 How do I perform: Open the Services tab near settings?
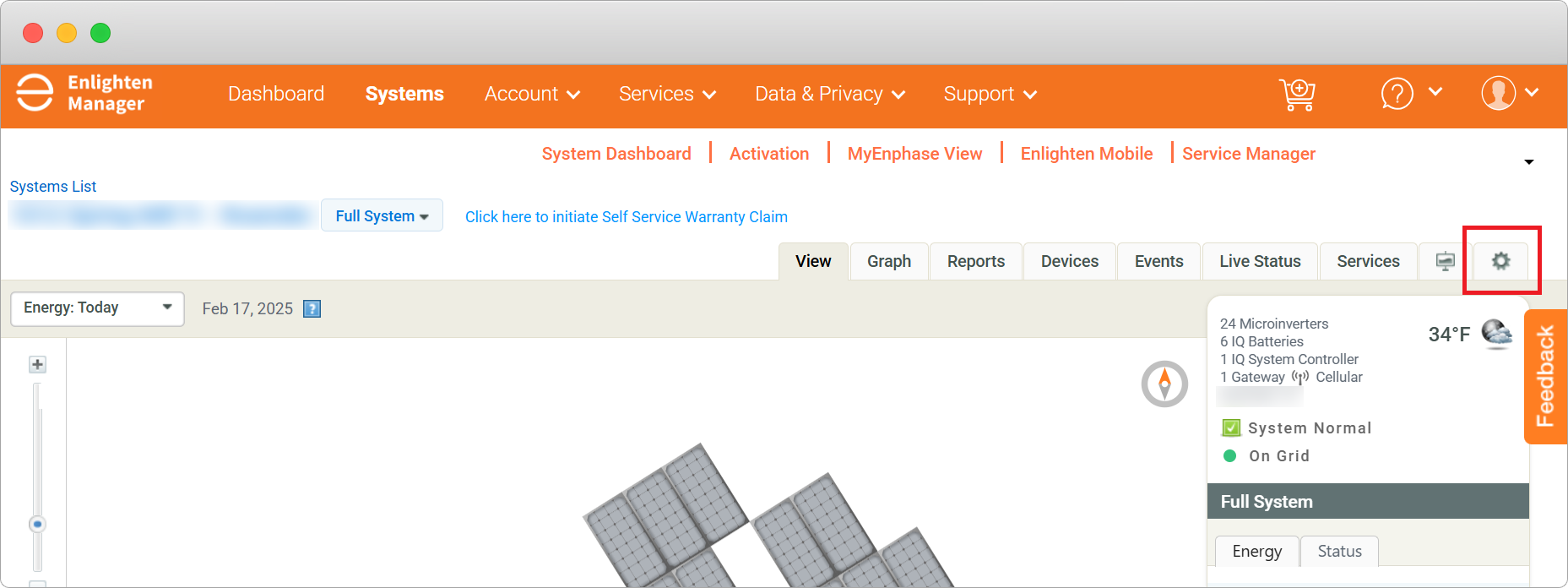coord(1368,261)
